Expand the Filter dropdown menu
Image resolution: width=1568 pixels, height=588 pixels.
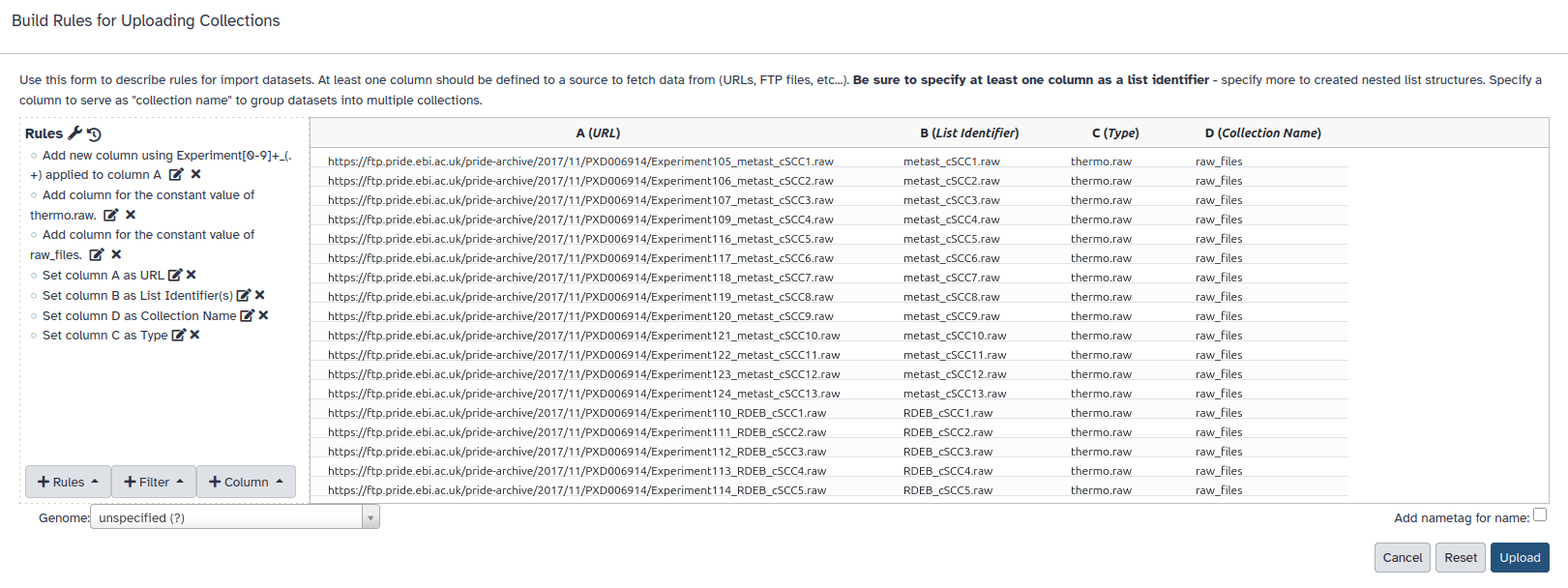click(154, 482)
